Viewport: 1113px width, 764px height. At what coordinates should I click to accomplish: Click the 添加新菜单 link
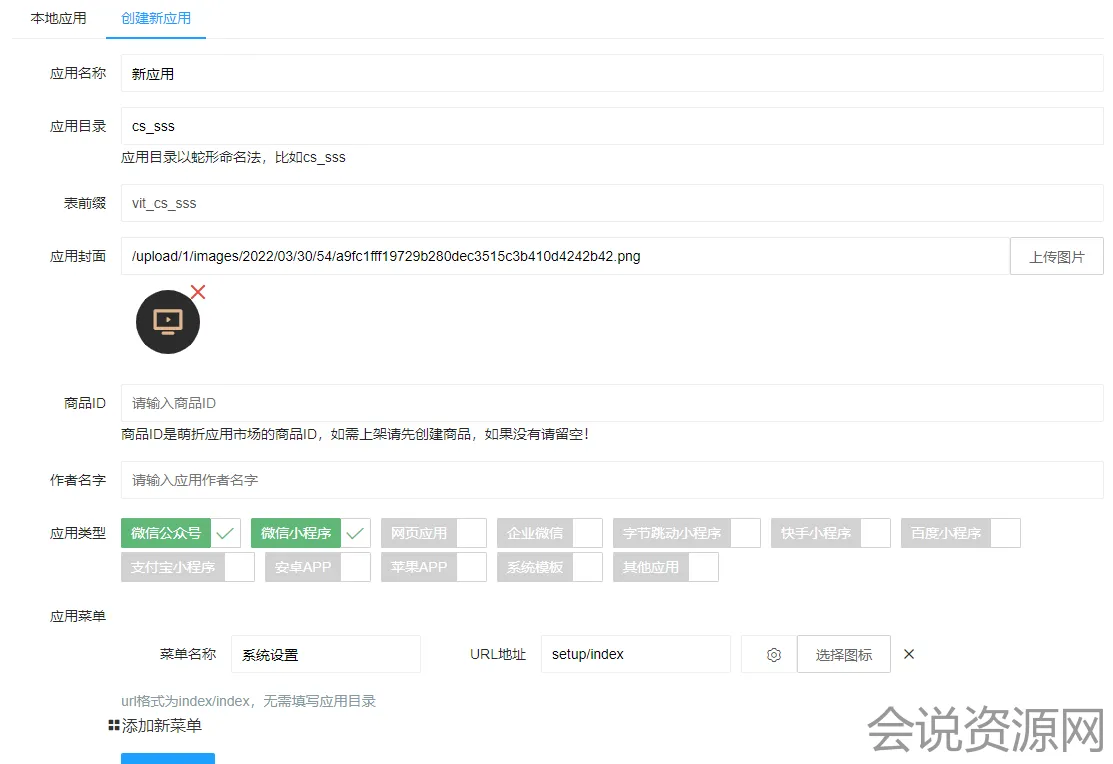tap(161, 726)
